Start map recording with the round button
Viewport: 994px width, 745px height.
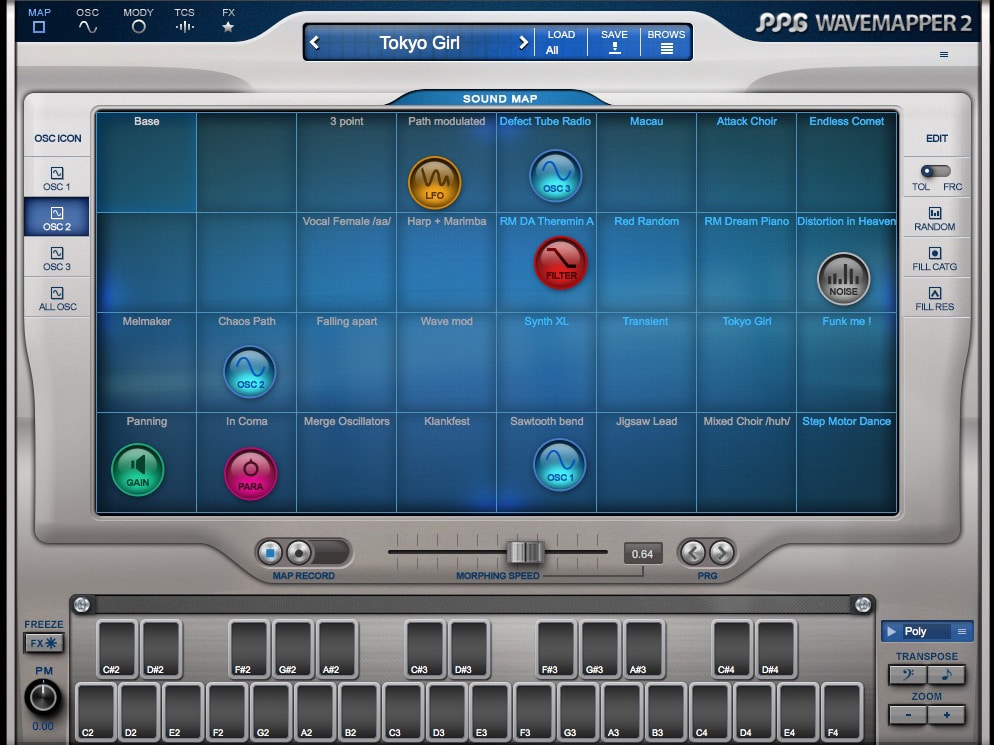tap(299, 553)
